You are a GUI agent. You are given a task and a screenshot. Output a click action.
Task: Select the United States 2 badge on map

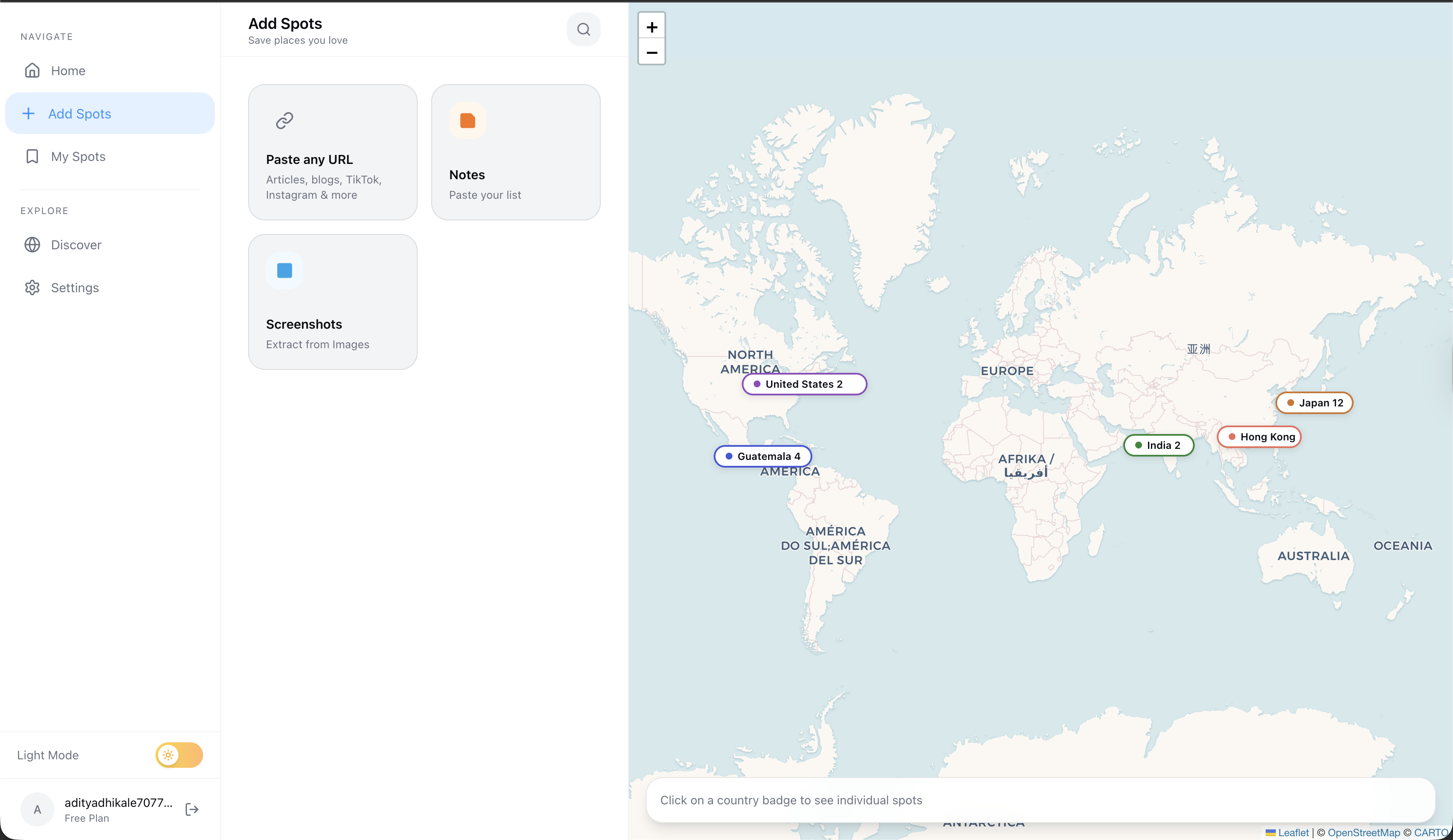tap(804, 384)
